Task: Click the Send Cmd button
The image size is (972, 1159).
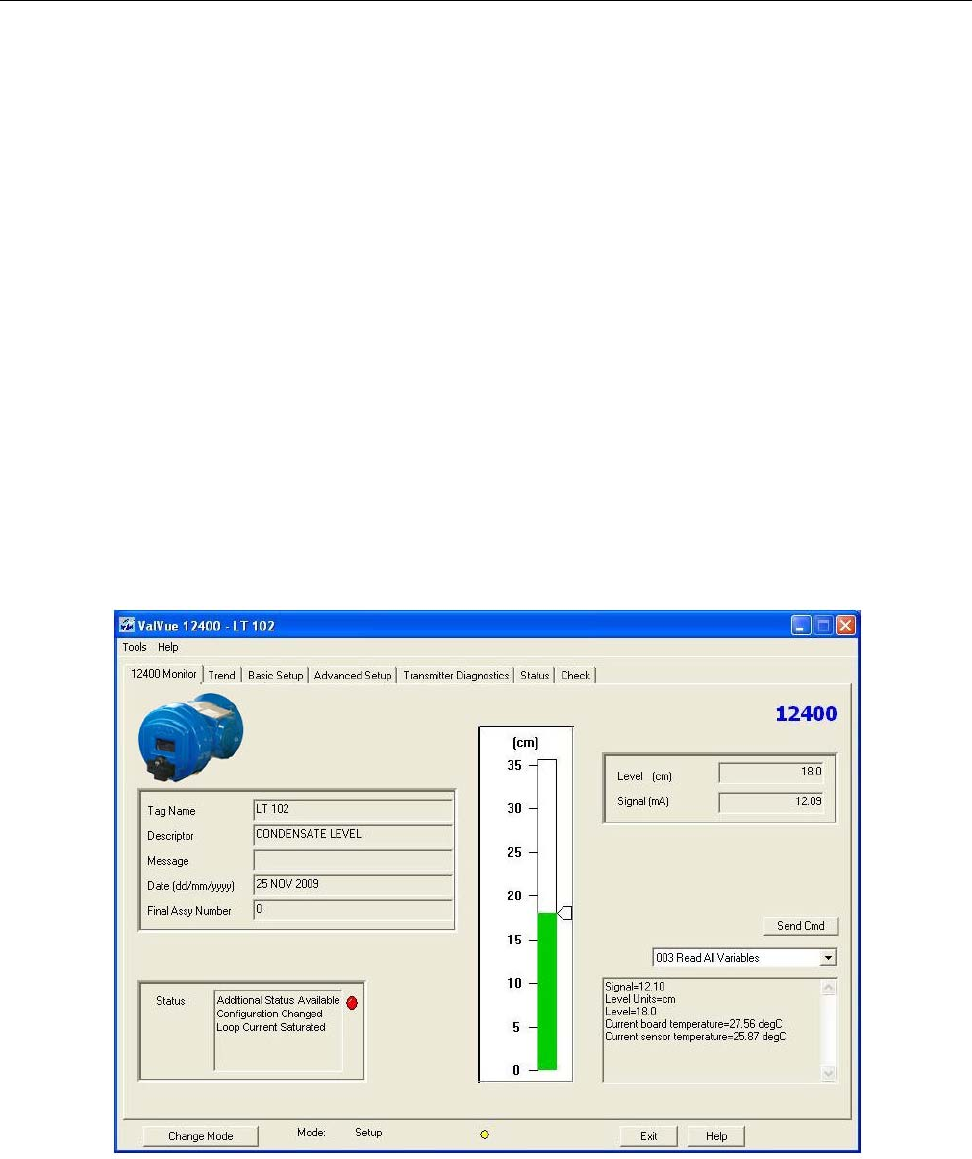Action: pyautogui.click(x=801, y=925)
